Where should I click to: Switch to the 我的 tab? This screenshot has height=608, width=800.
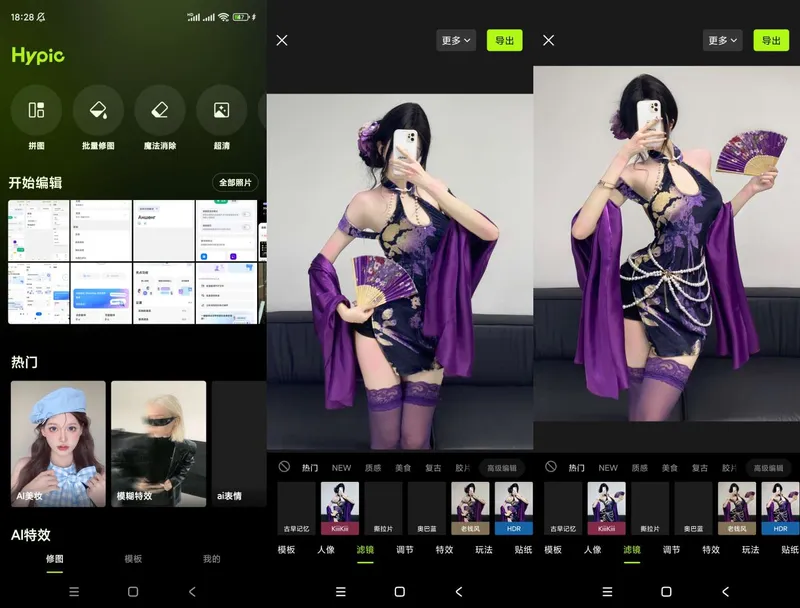coord(211,559)
